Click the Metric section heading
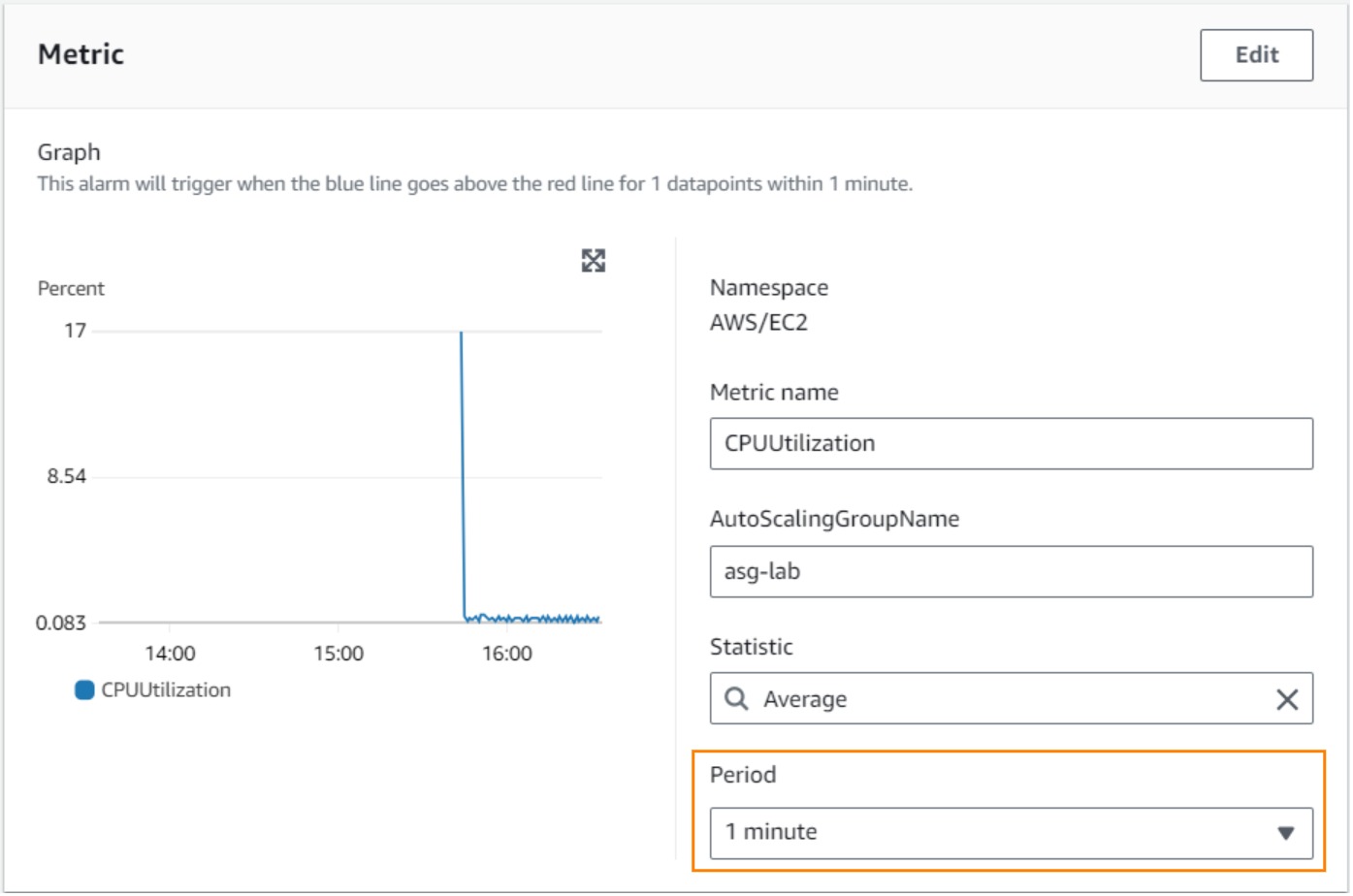This screenshot has width=1353, height=896. pos(81,55)
